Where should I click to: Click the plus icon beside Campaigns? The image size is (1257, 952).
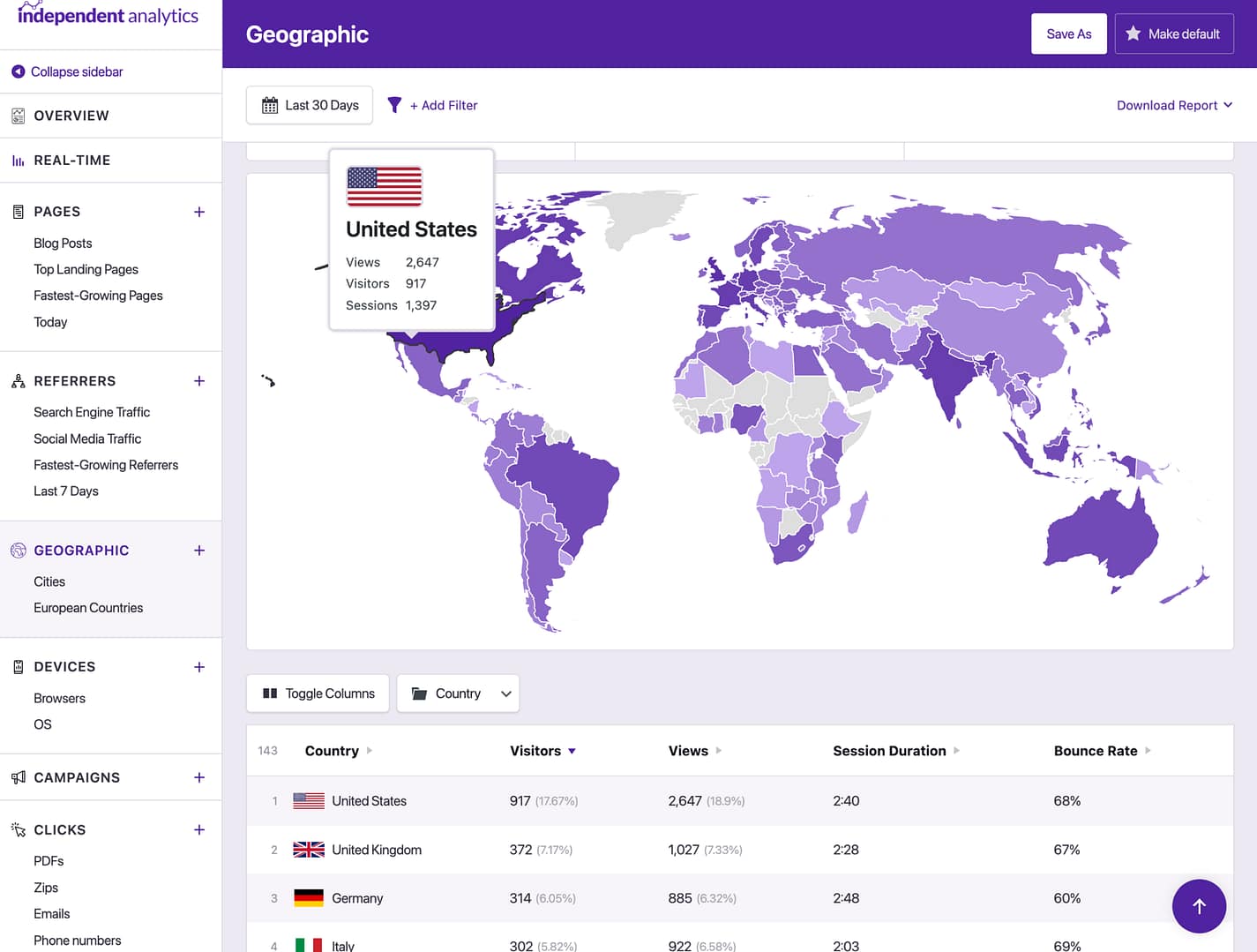point(199,777)
